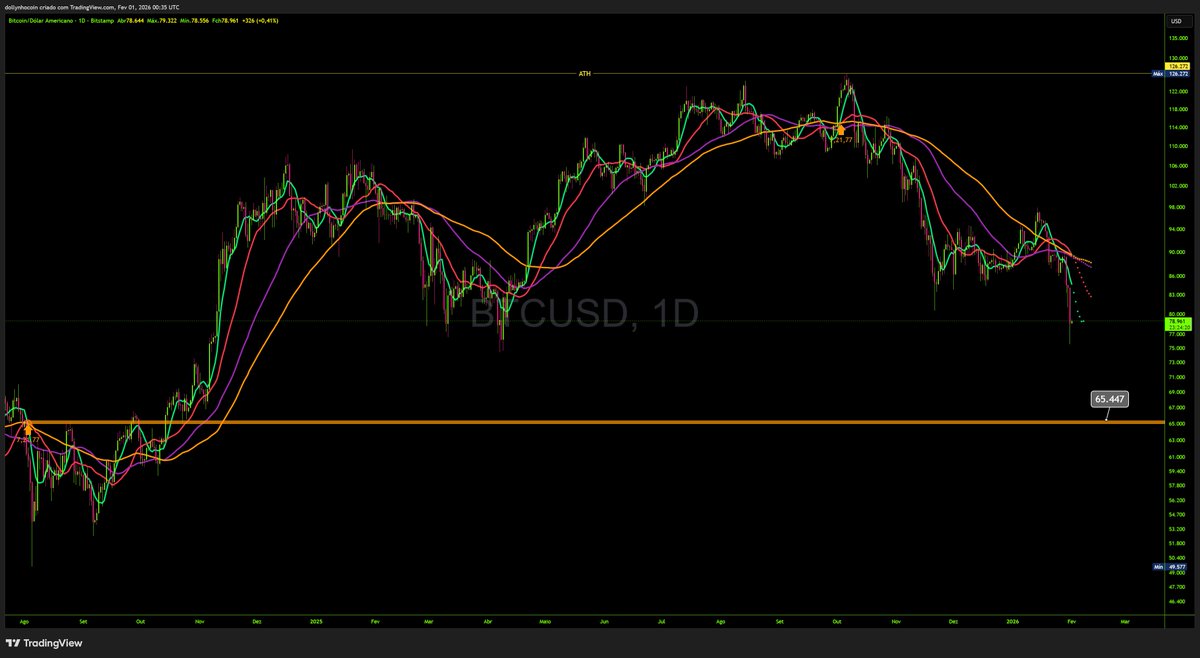Click the Máx 79.322 high value
The width and height of the screenshot is (1200, 658).
click(x=162, y=21)
